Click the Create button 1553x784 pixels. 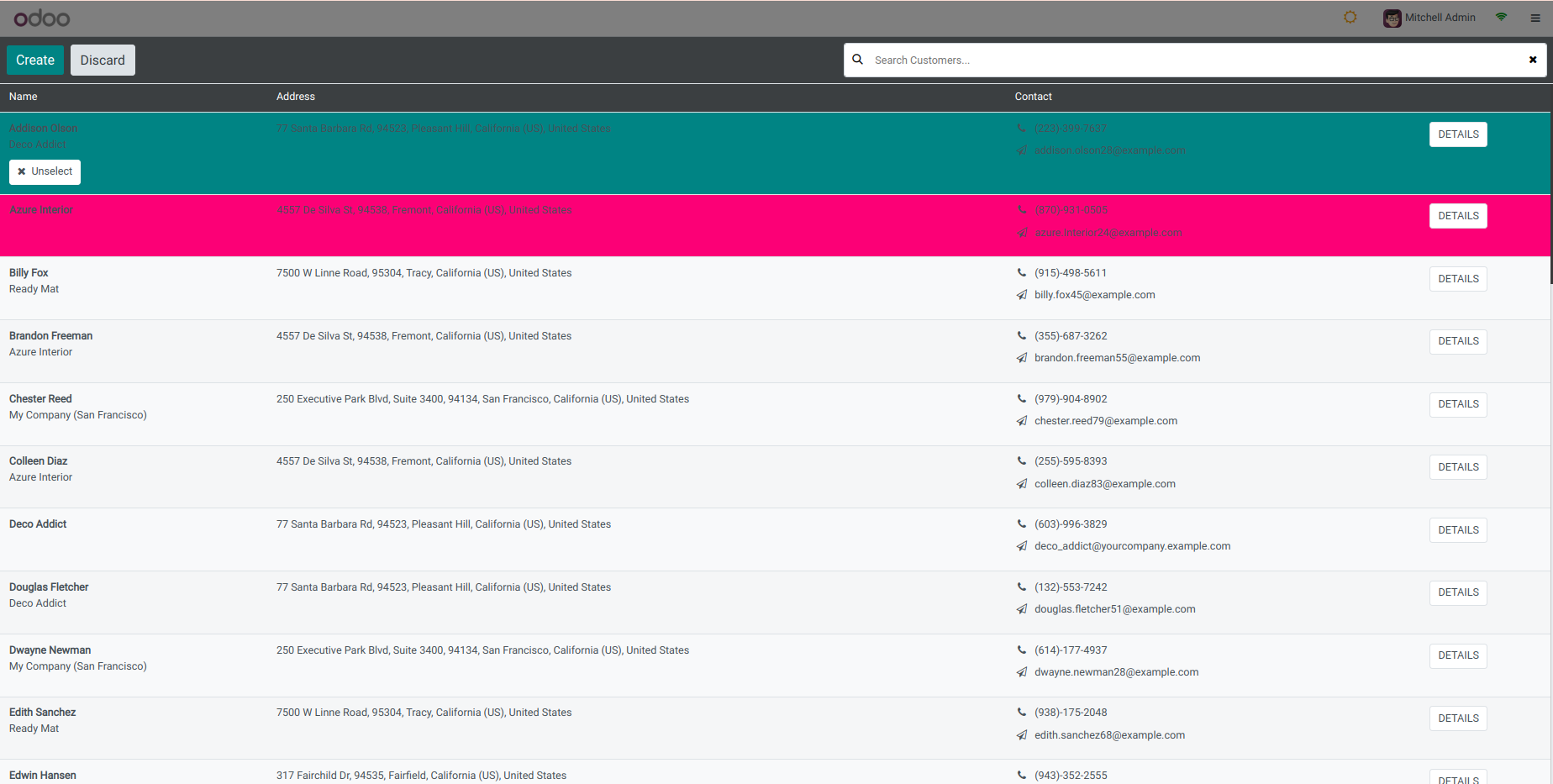click(x=35, y=61)
